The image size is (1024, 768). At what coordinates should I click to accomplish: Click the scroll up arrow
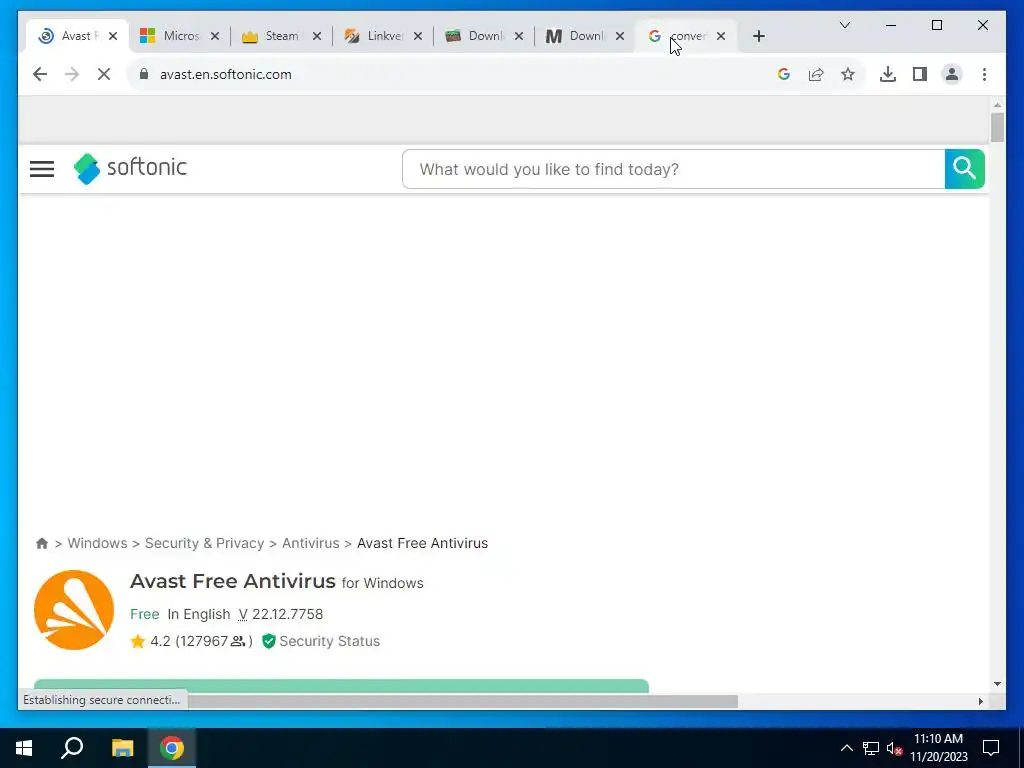997,104
